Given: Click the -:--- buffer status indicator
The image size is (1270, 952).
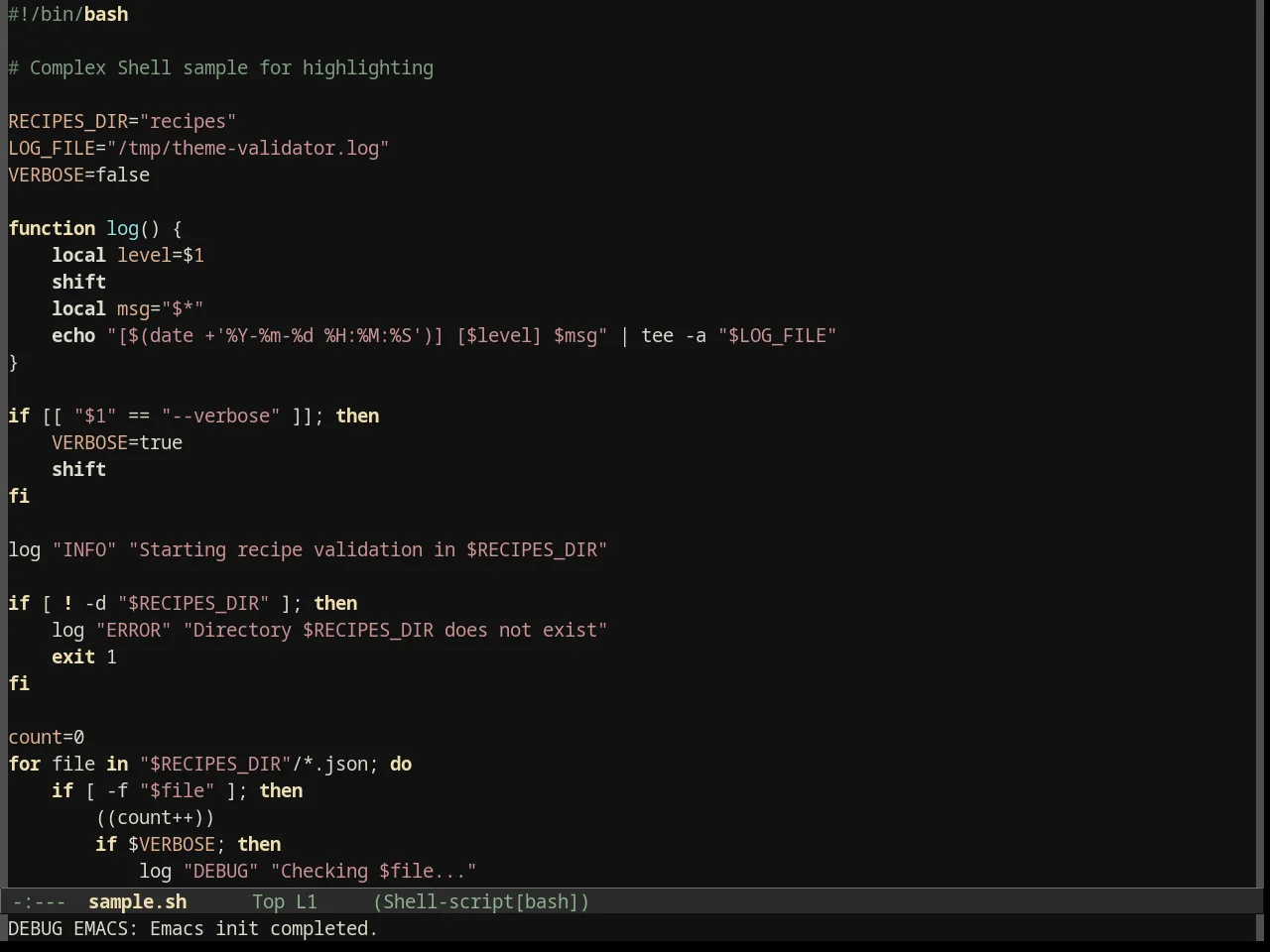Looking at the screenshot, I should (x=40, y=901).
